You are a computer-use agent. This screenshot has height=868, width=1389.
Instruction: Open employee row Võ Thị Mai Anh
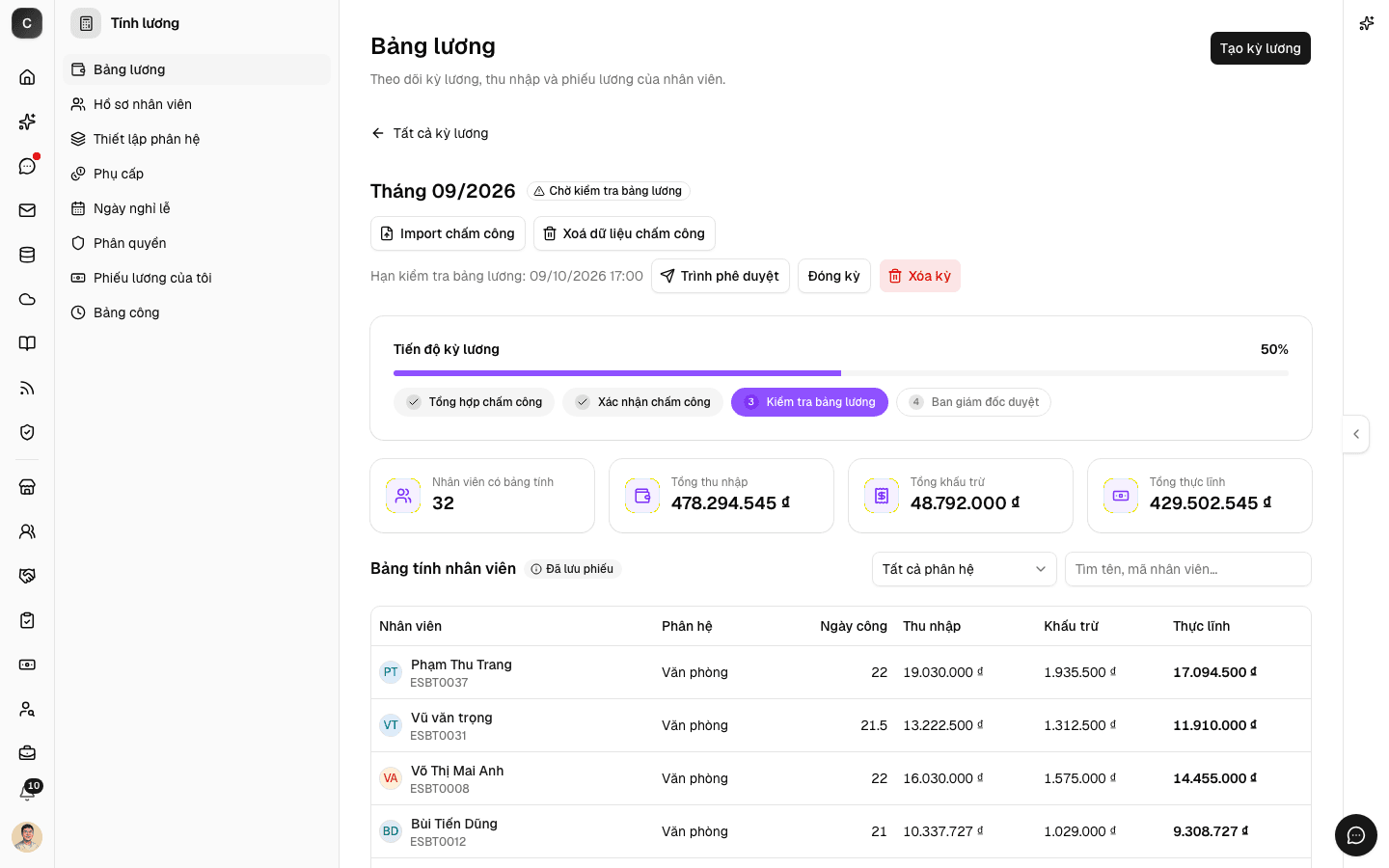[841, 778]
